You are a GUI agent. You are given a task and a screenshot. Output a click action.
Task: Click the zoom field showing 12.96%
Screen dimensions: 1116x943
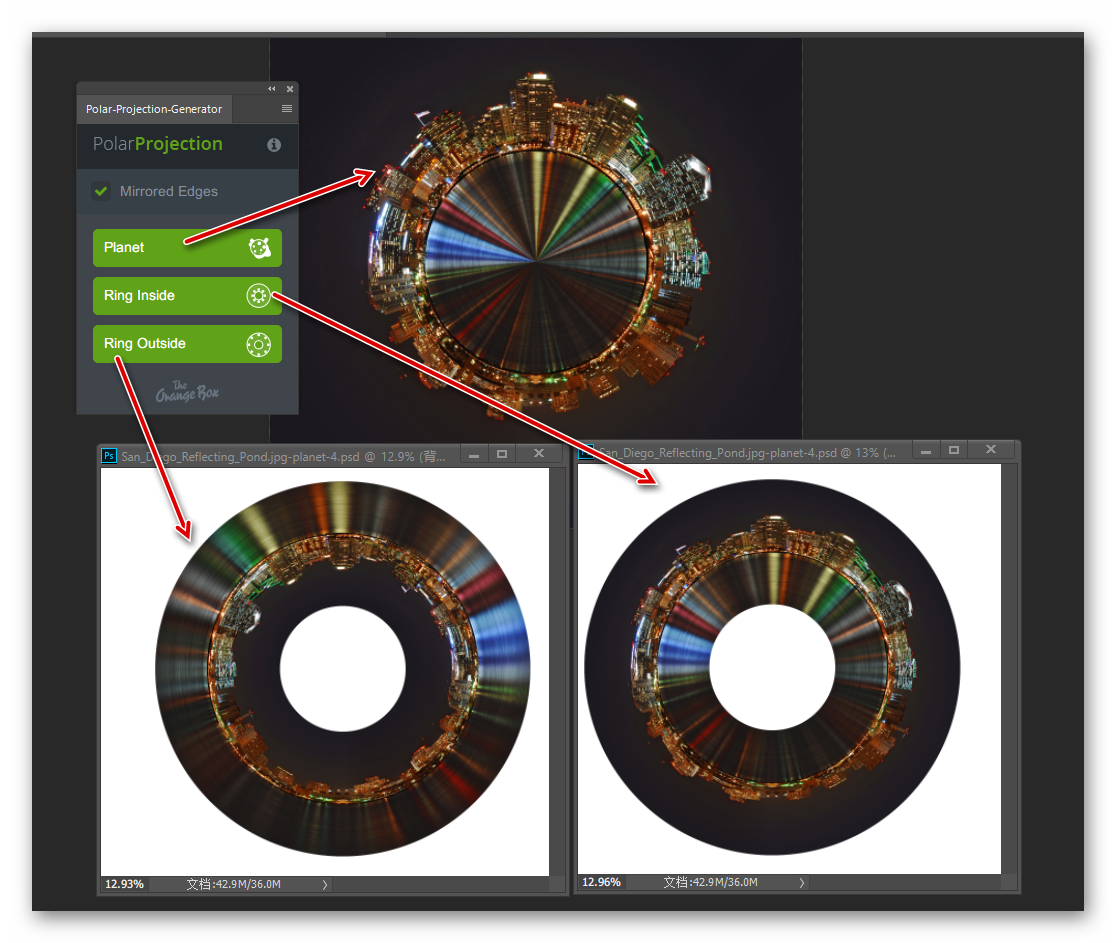point(601,882)
